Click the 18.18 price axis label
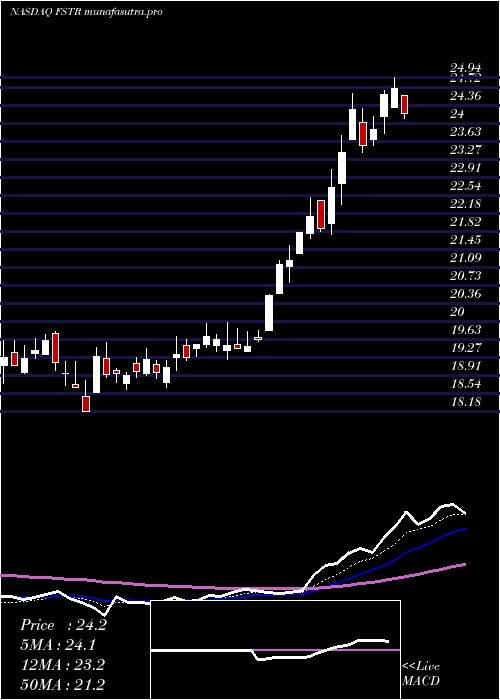 pyautogui.click(x=465, y=402)
